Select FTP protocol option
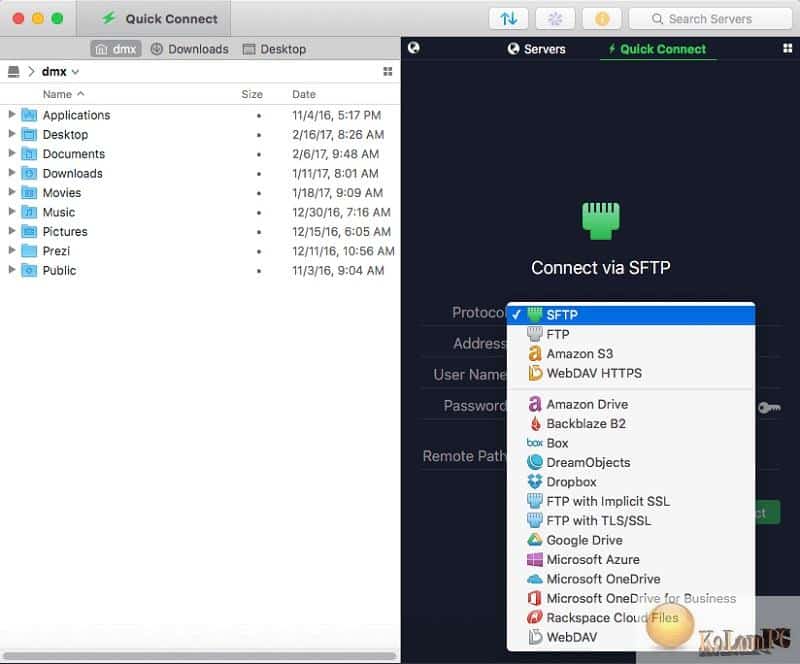Screen dimensions: 800x664 [631, 334]
